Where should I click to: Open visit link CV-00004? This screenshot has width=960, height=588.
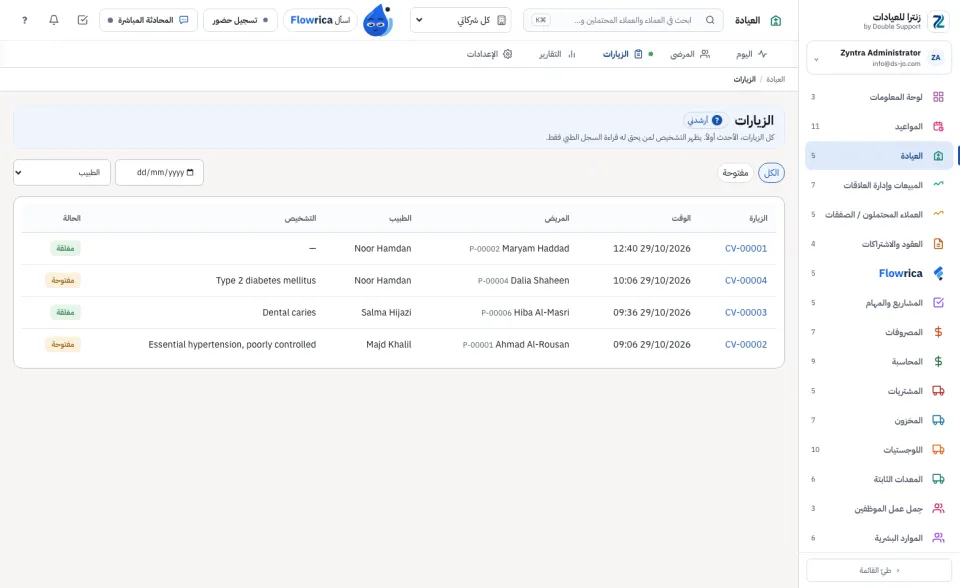(746, 280)
